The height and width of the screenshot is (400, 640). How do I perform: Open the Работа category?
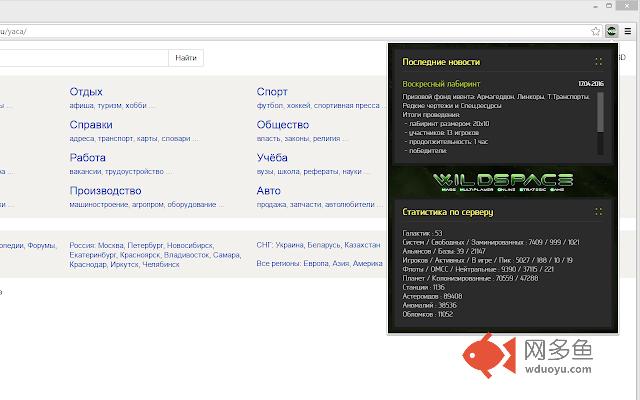click(87, 158)
